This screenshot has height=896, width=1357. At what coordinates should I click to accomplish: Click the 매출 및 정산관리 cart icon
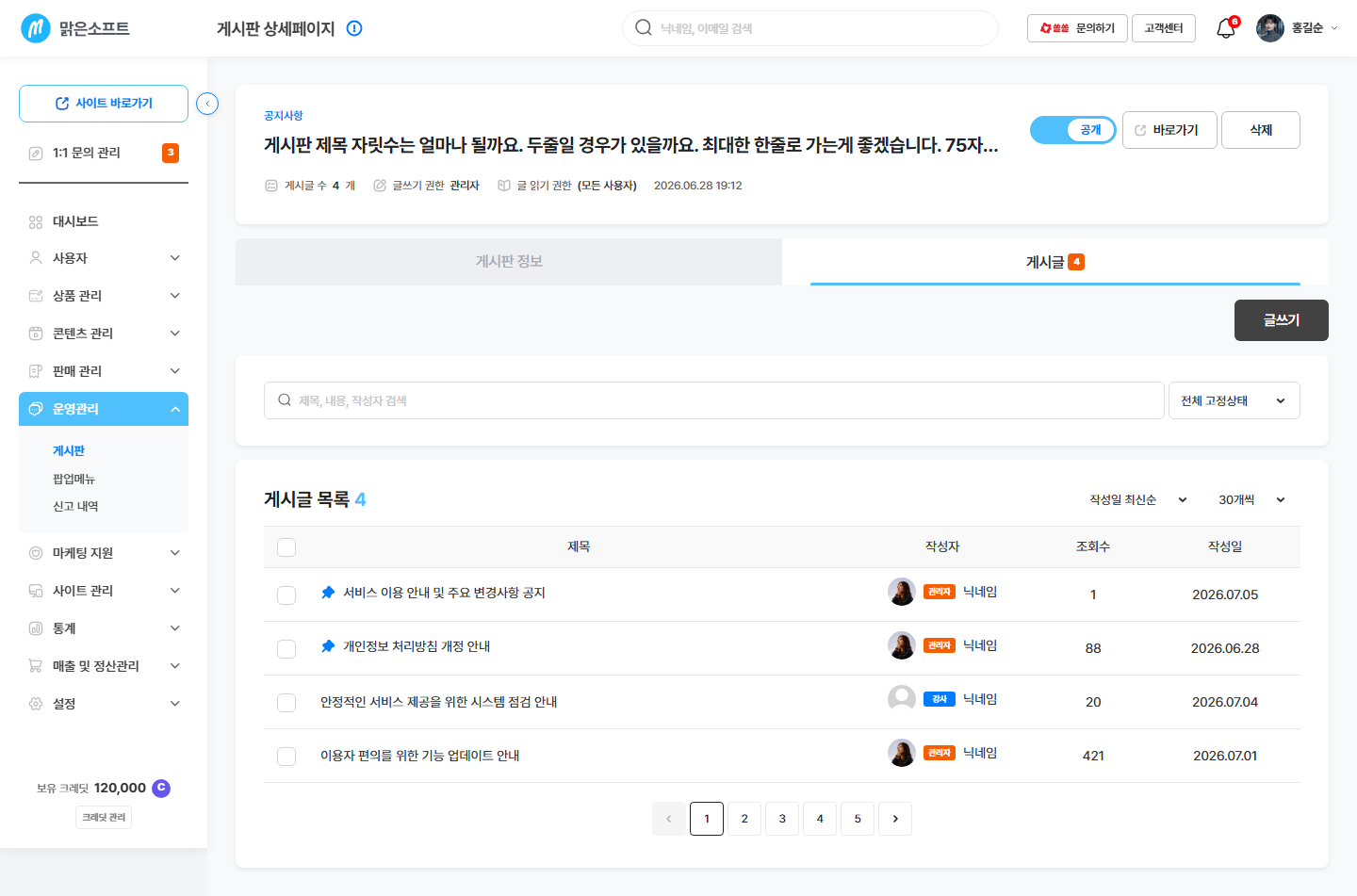[x=36, y=666]
